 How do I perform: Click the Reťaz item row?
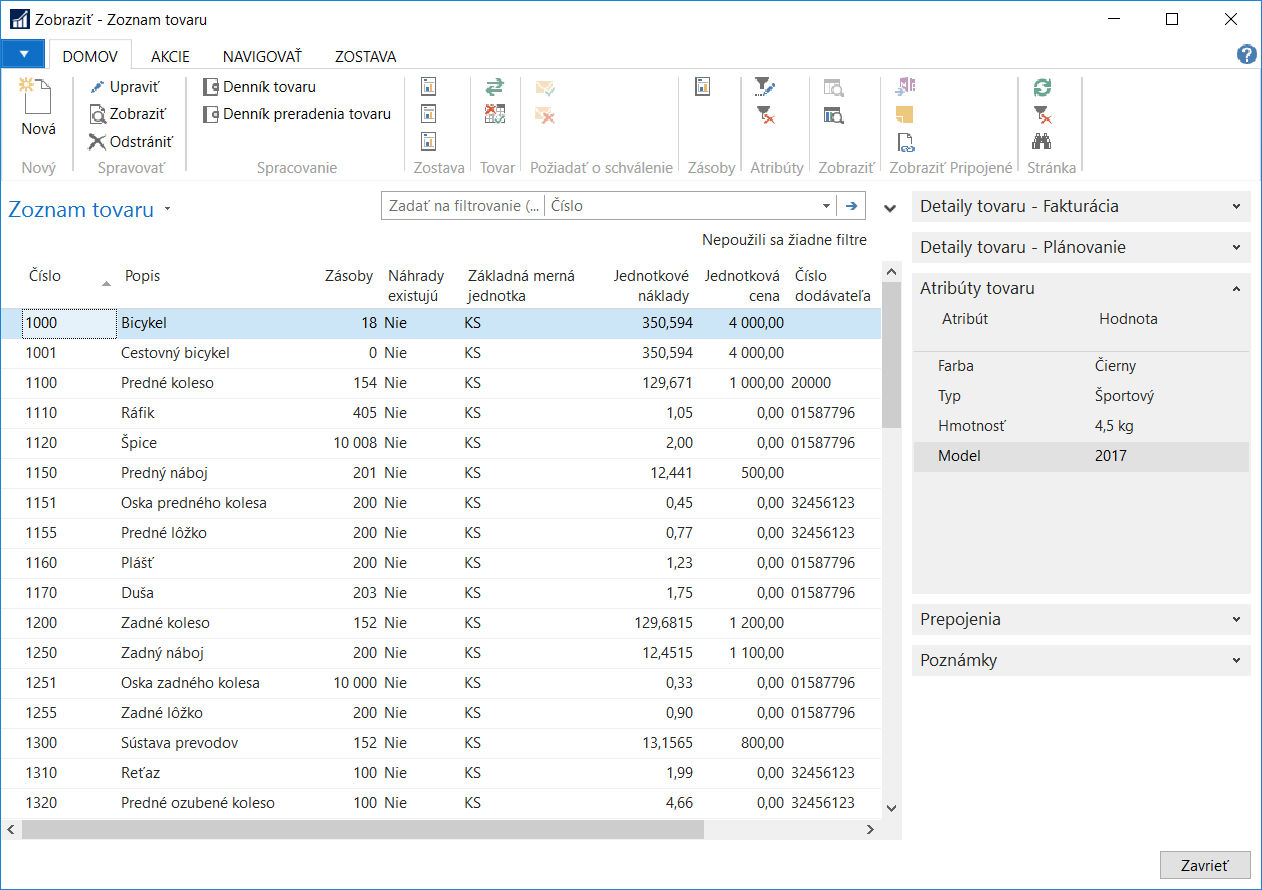coord(440,773)
